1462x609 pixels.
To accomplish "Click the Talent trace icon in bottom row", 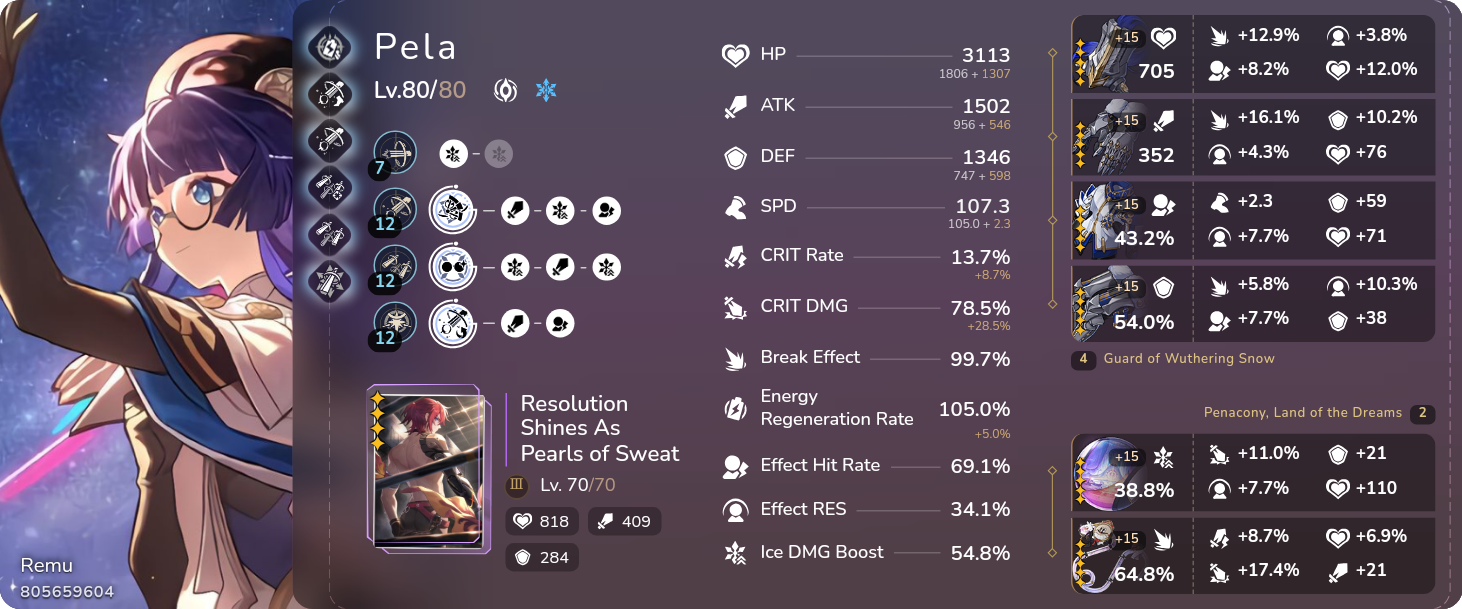I will (394, 324).
